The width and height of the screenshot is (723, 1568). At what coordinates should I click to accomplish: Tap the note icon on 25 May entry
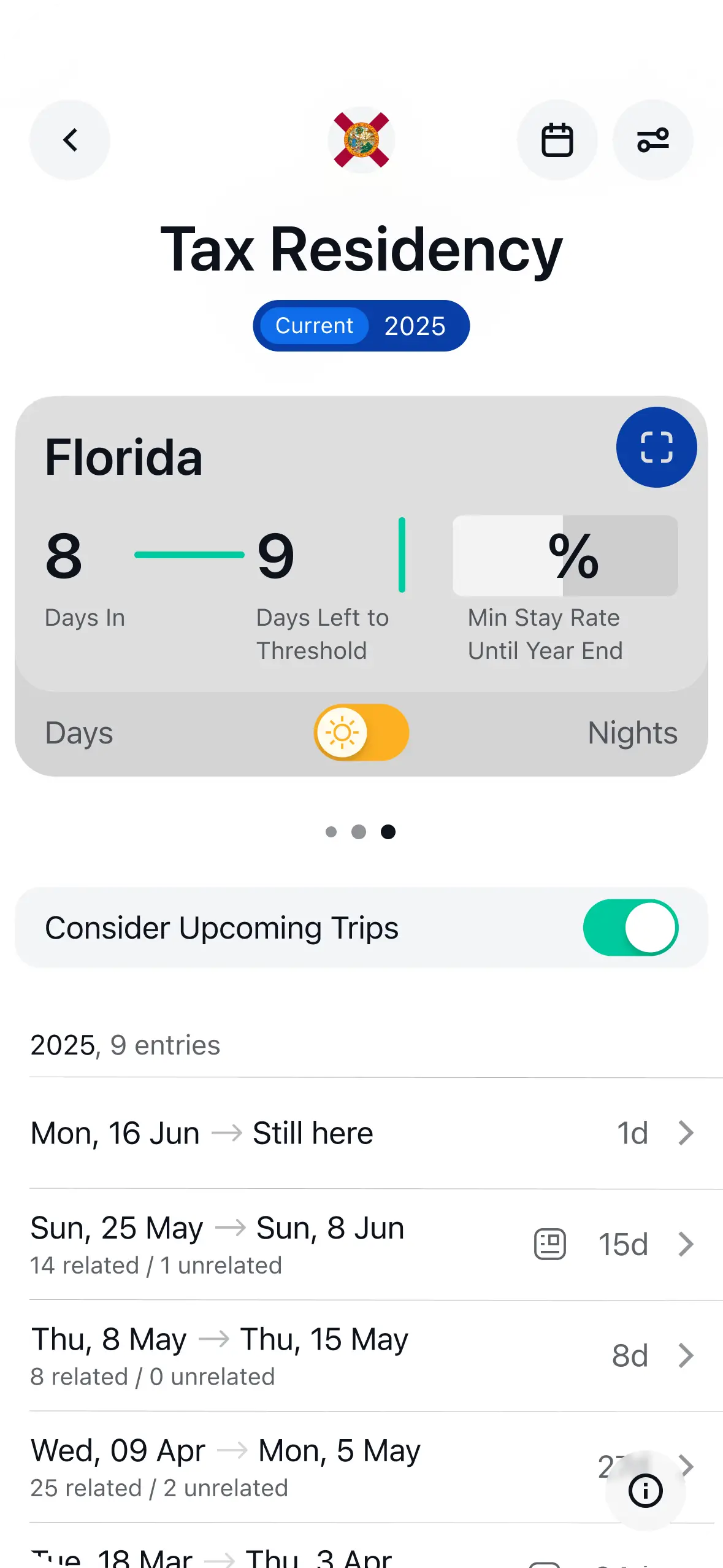(x=550, y=1244)
